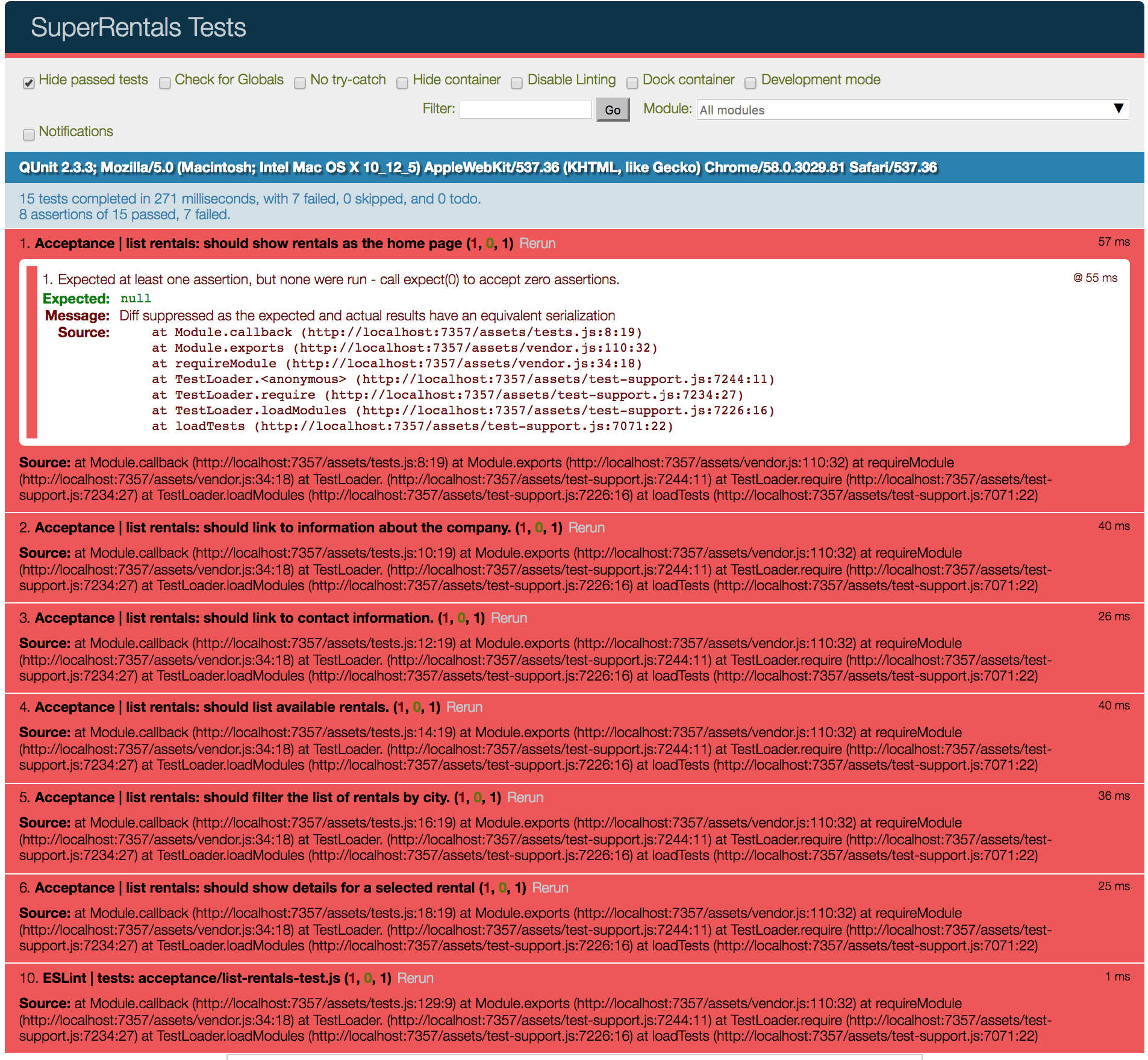Click the Go button next to Filter
This screenshot has width=1148, height=1060.
612,110
